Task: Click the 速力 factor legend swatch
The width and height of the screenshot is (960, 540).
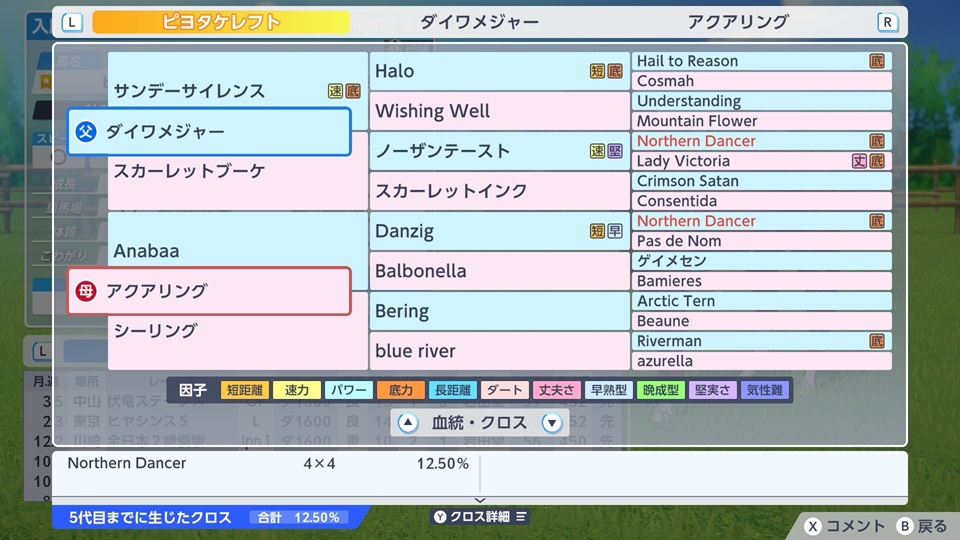Action: 297,390
